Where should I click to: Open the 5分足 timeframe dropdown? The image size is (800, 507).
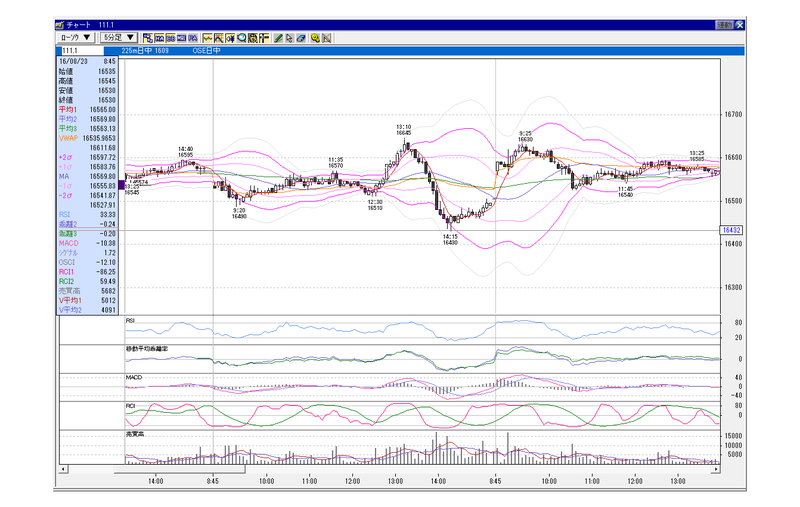point(118,38)
